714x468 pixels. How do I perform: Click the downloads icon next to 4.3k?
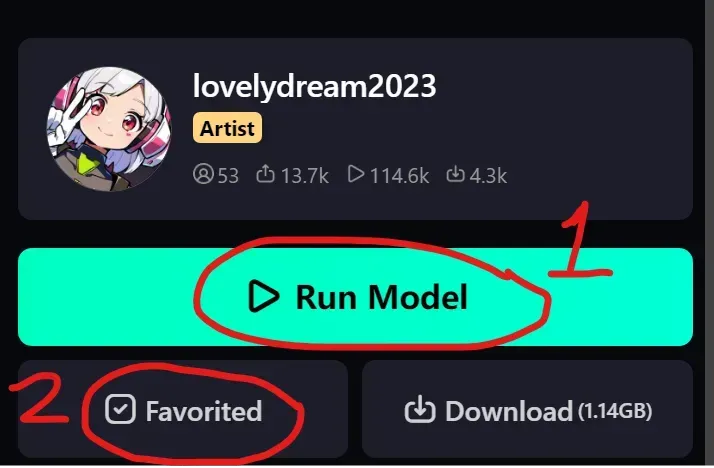point(455,174)
